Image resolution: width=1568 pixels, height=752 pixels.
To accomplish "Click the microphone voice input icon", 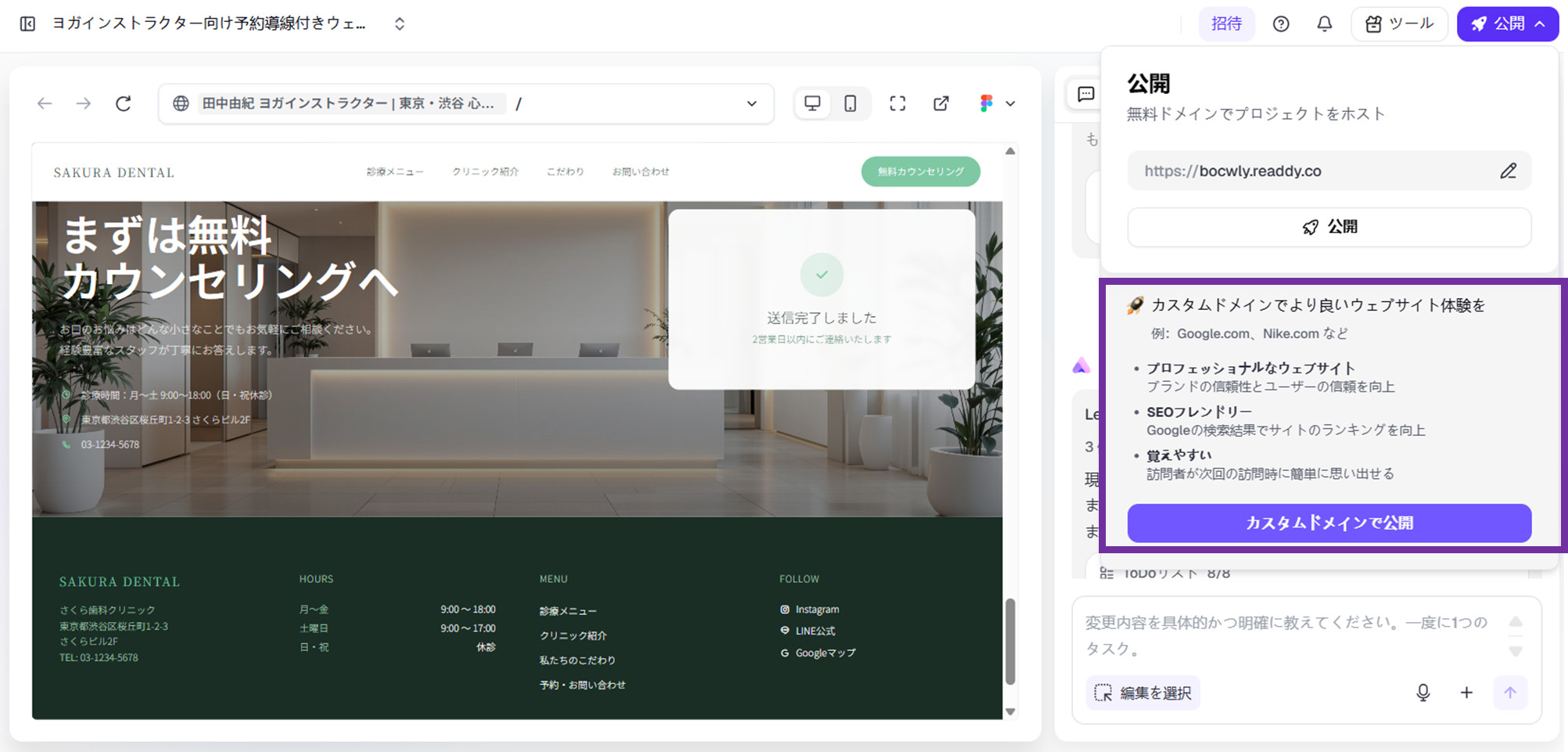I will coord(1423,693).
